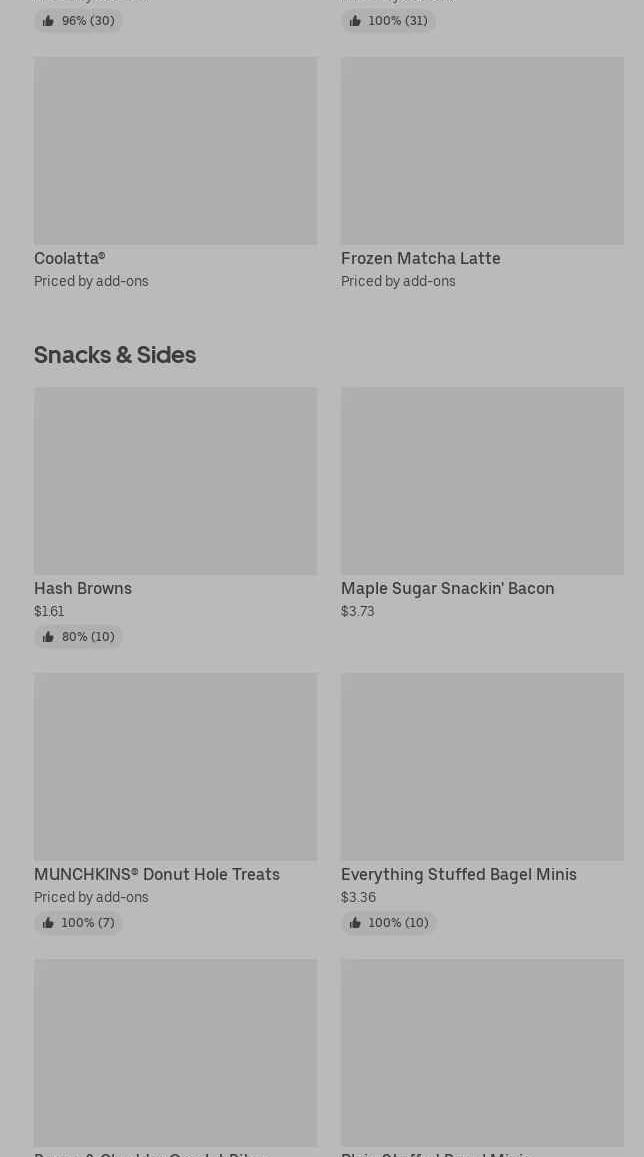Click thumbs-up icon under MUNCHKINS Donut Hole Treats

point(48,923)
